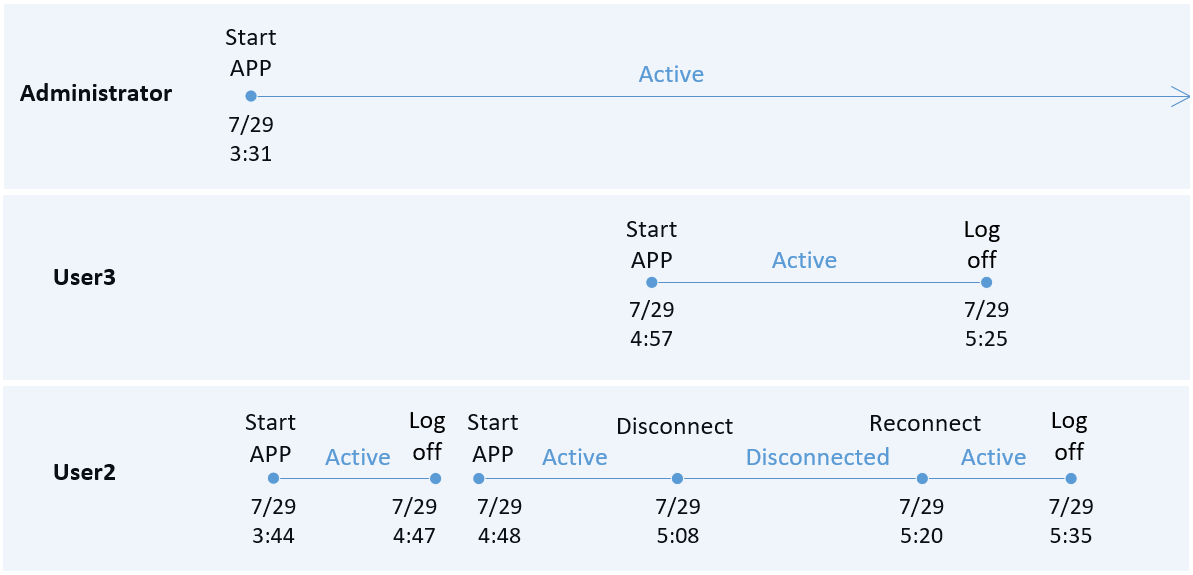Click the Disconnect text above User2 timeline

click(674, 427)
